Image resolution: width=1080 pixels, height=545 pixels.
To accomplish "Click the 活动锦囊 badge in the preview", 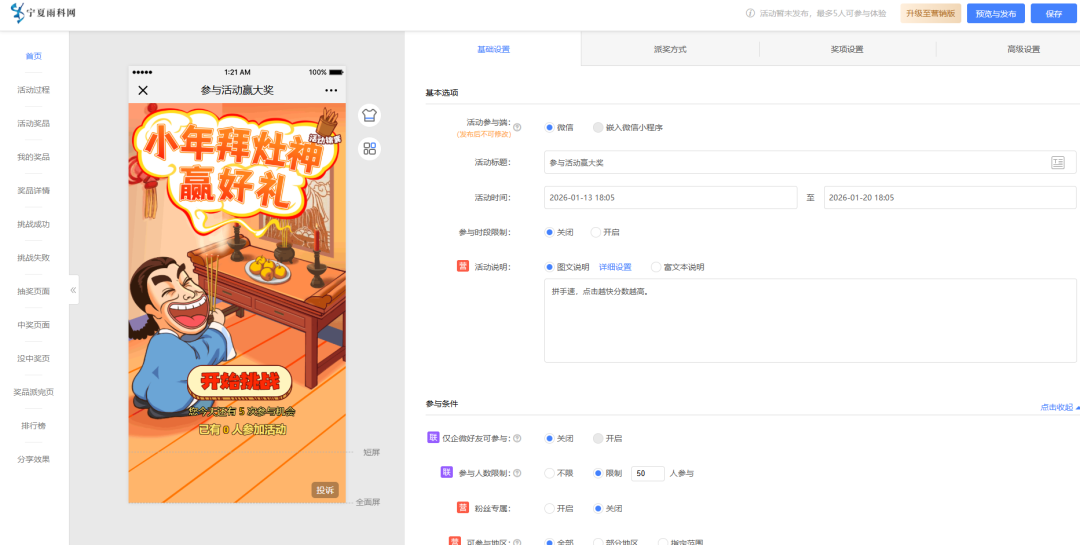I will click(327, 127).
